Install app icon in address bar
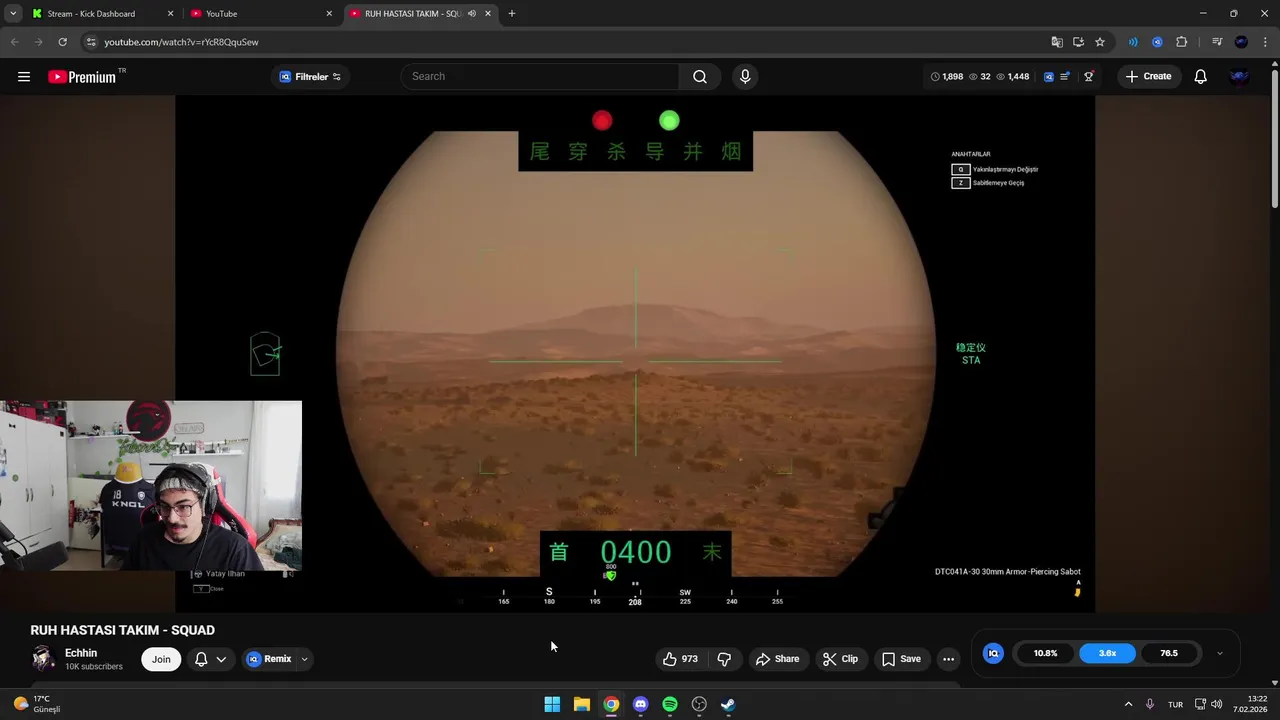The height and width of the screenshot is (720, 1280). click(x=1078, y=42)
